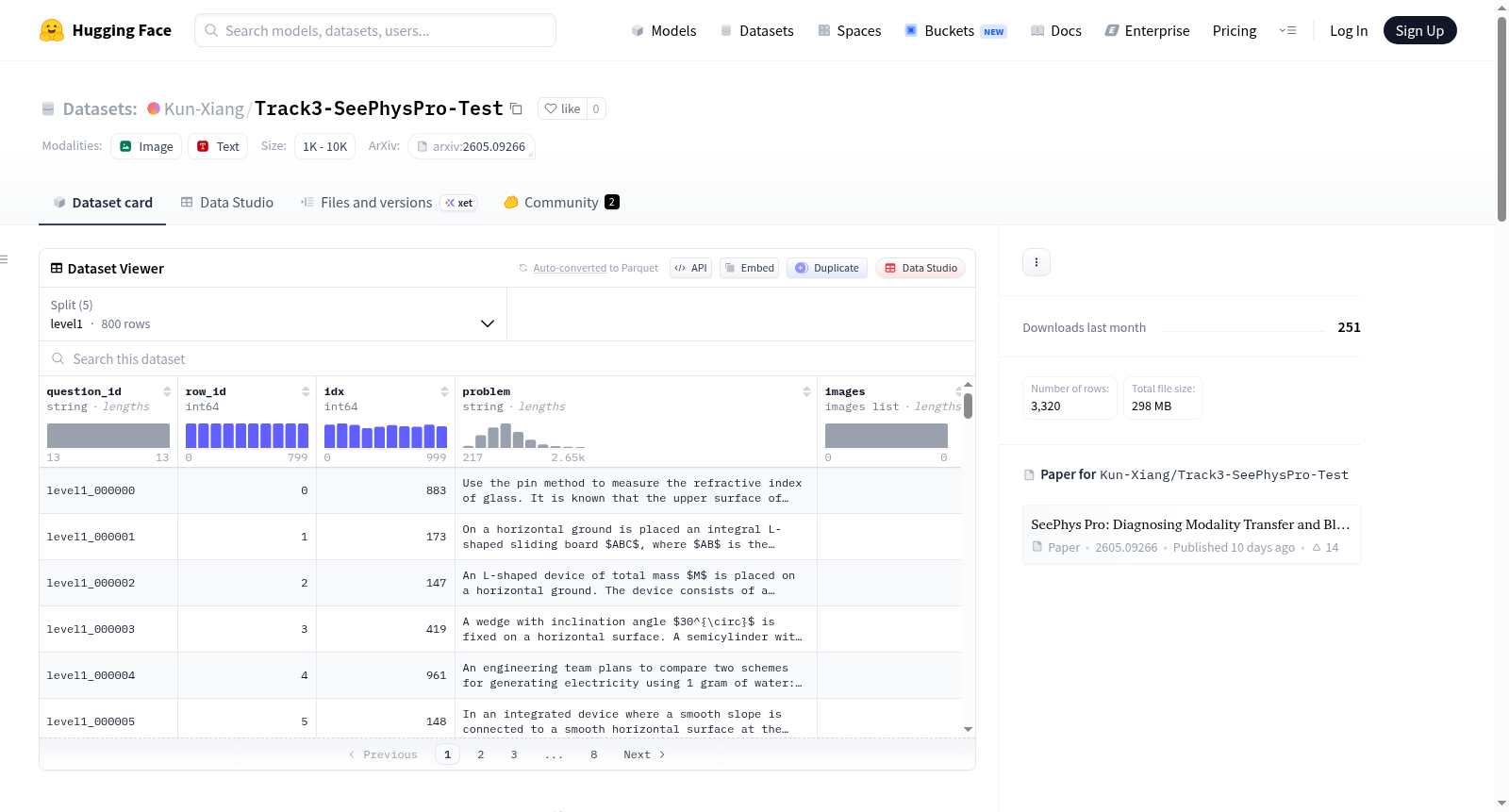Switch to the Data Studio tab
Viewport: 1509px width, 812px height.
[x=227, y=203]
